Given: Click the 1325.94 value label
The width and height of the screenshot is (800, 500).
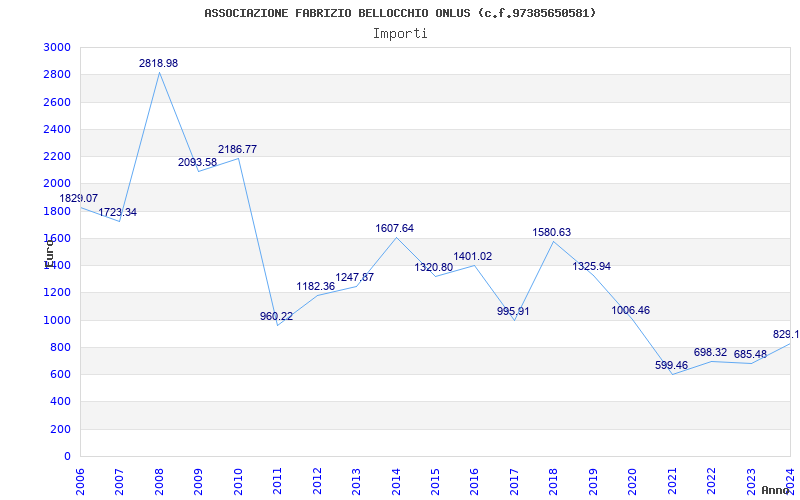Looking at the screenshot, I should (x=591, y=266).
